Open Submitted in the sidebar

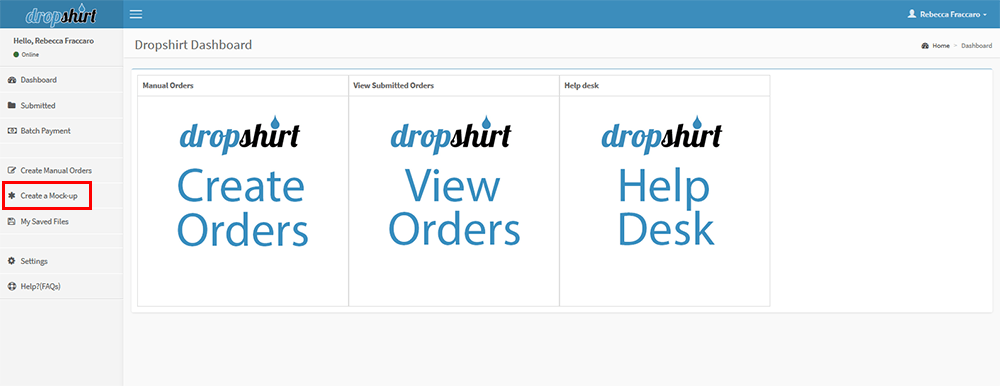pos(61,105)
